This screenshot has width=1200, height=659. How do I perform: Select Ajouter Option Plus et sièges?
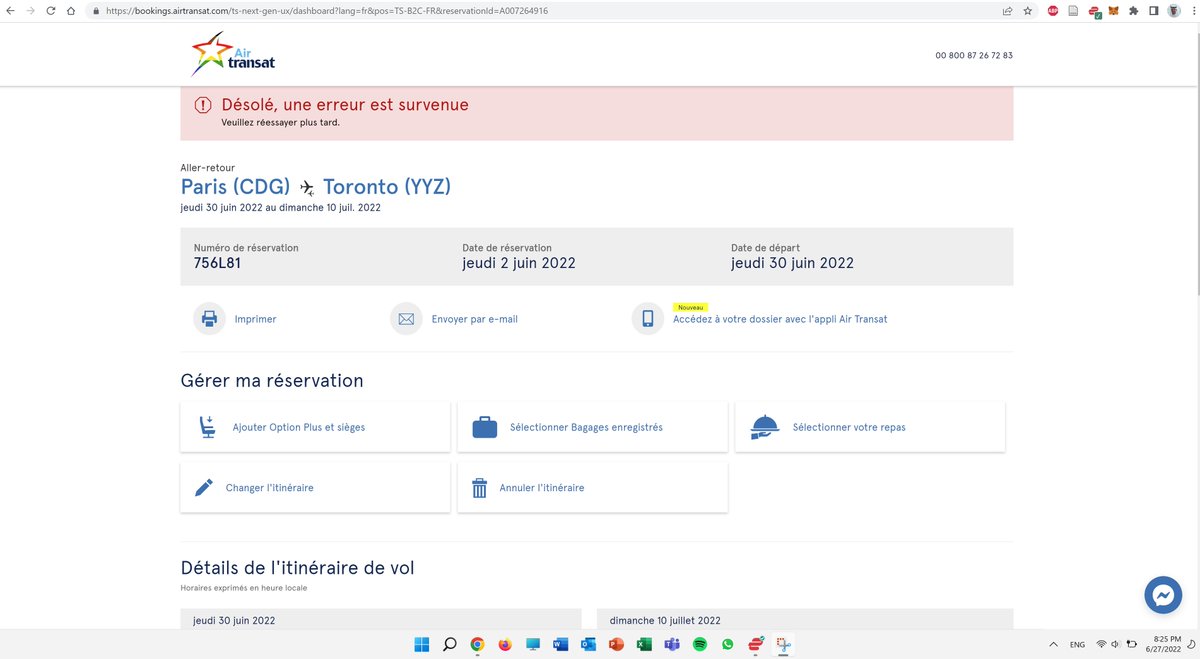(x=315, y=427)
